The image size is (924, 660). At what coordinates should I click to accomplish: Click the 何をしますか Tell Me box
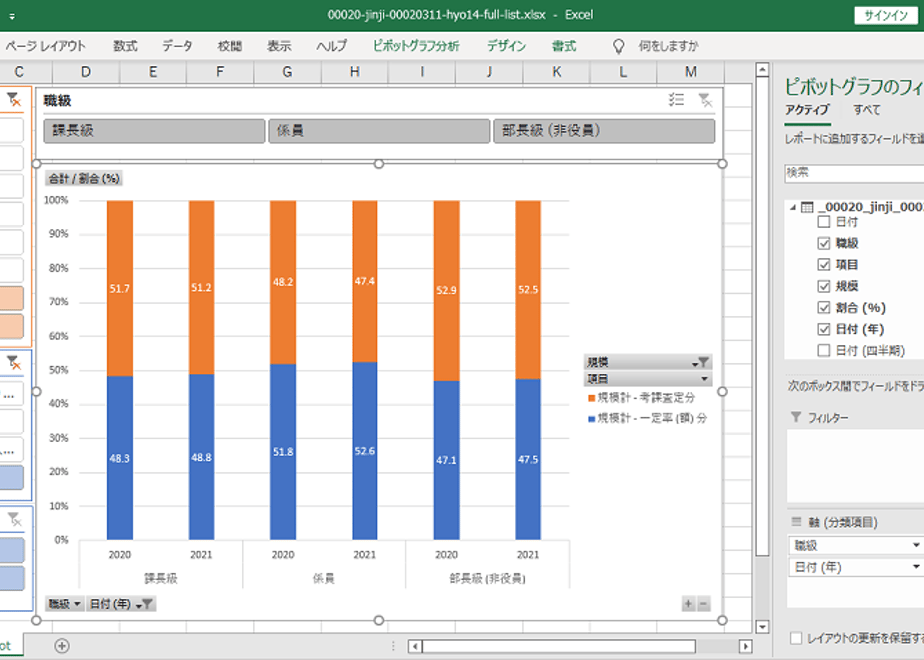(668, 46)
